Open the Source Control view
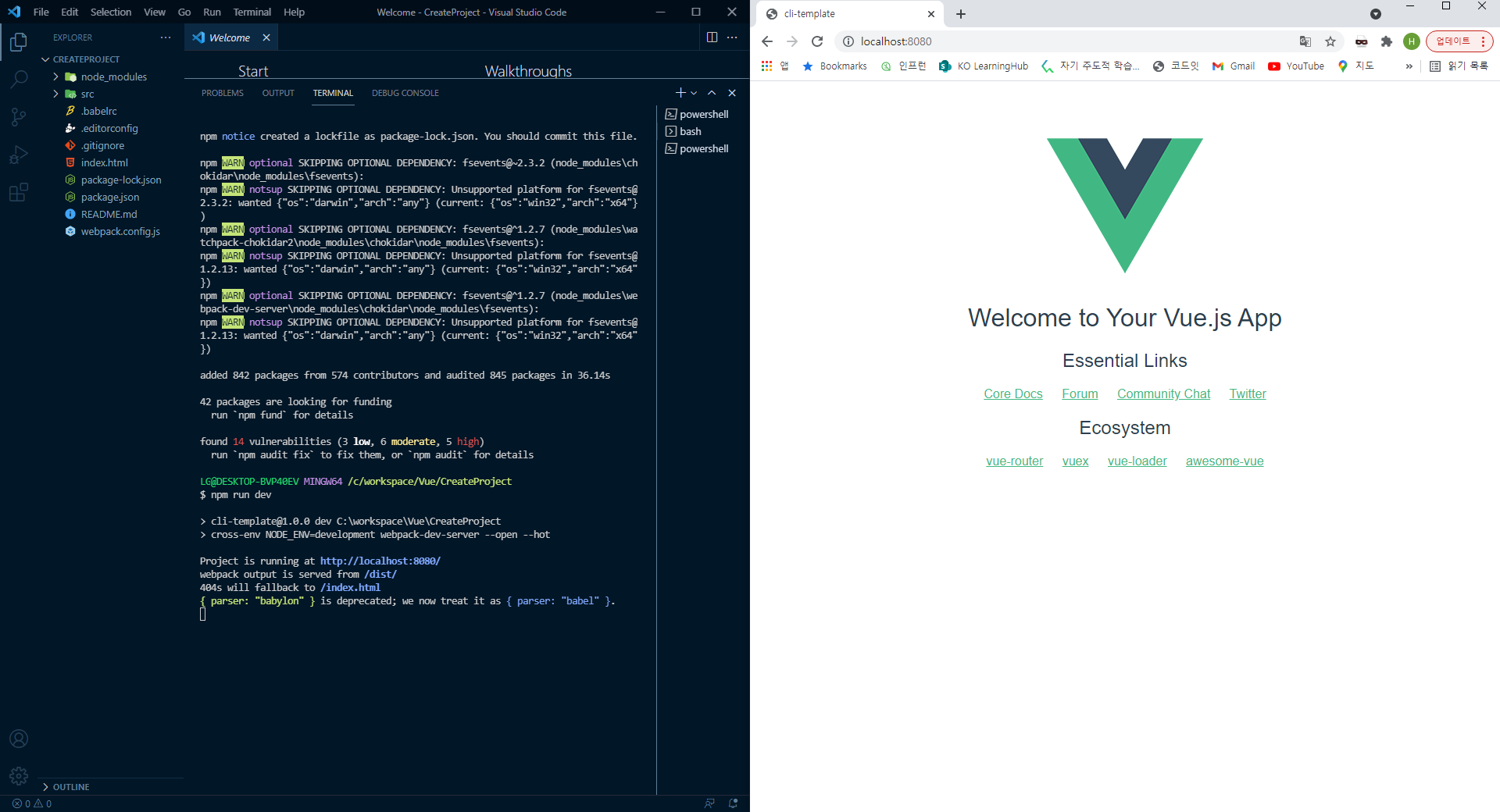The height and width of the screenshot is (812, 1500). point(19,117)
